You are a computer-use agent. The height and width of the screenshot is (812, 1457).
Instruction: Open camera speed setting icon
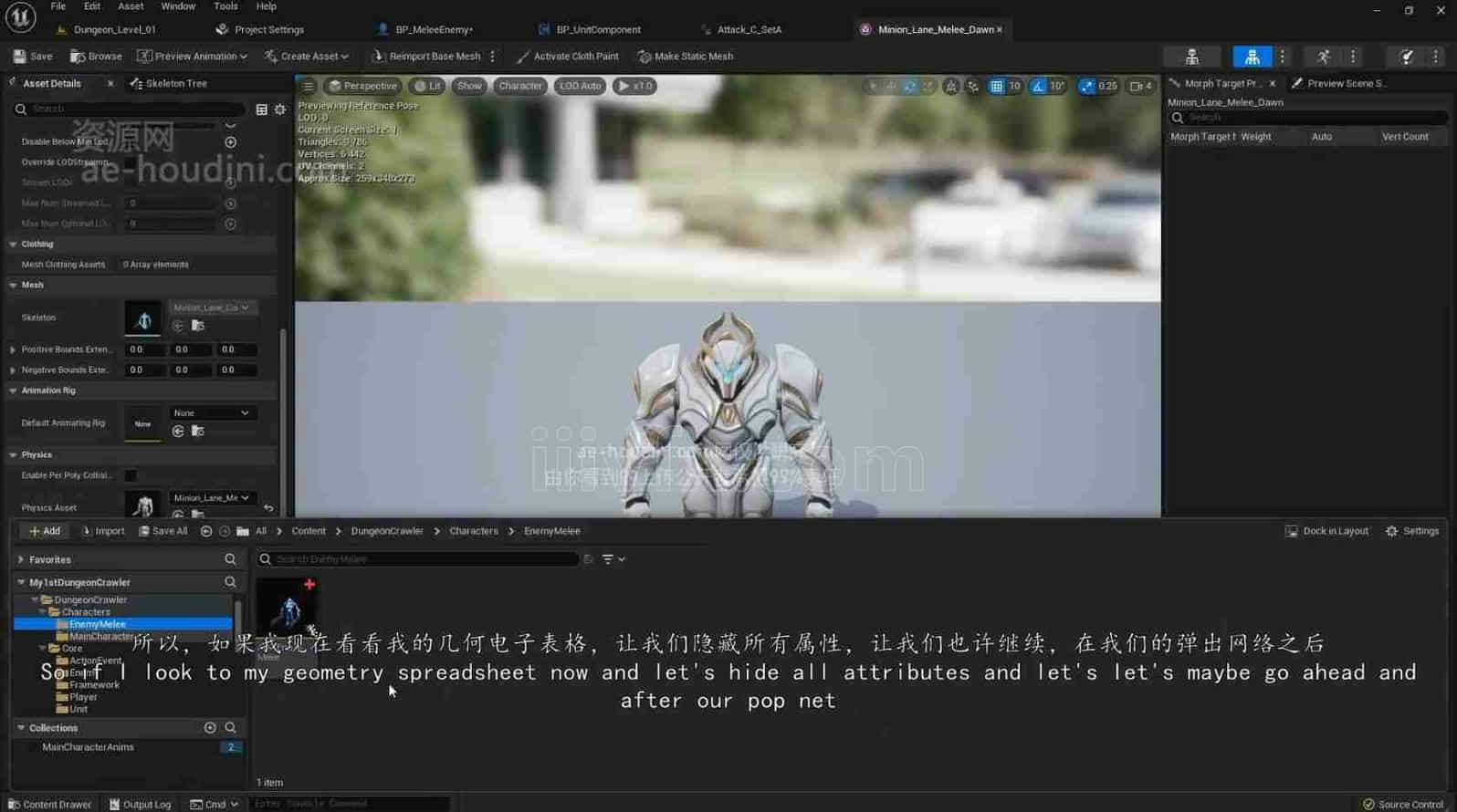(1141, 86)
